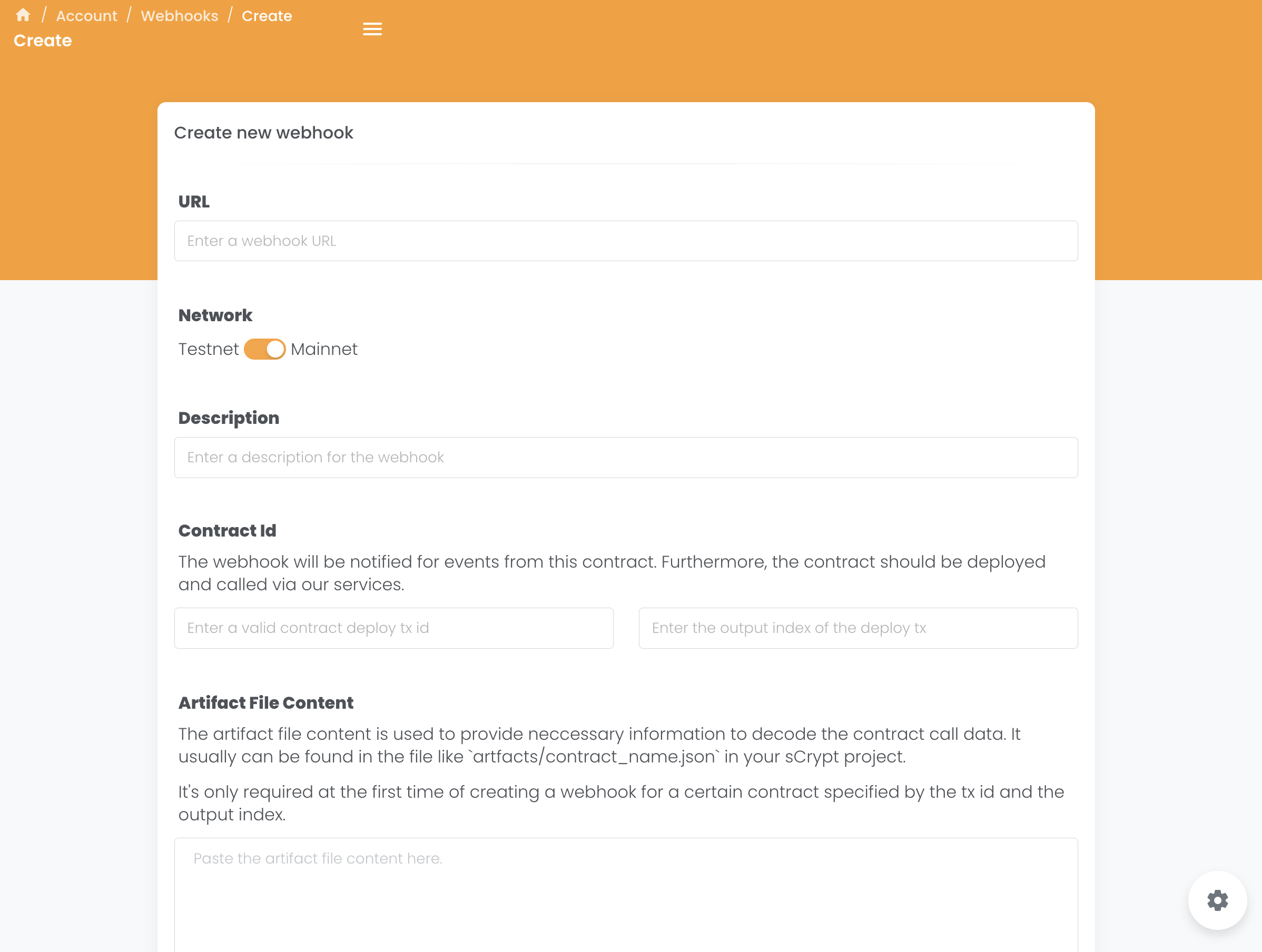Click the Contract Id section label
1262x952 pixels.
coord(227,531)
